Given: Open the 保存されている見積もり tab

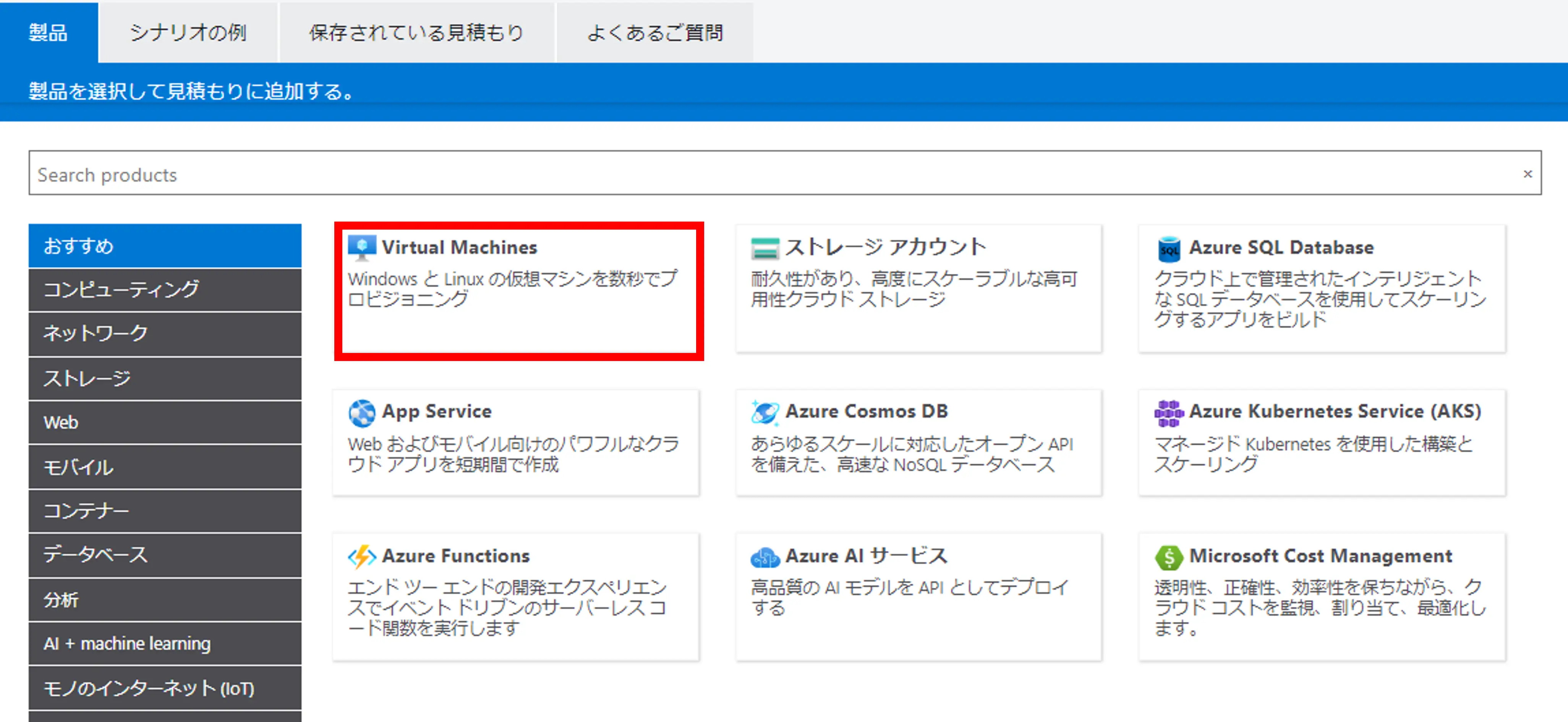Looking at the screenshot, I should [417, 32].
